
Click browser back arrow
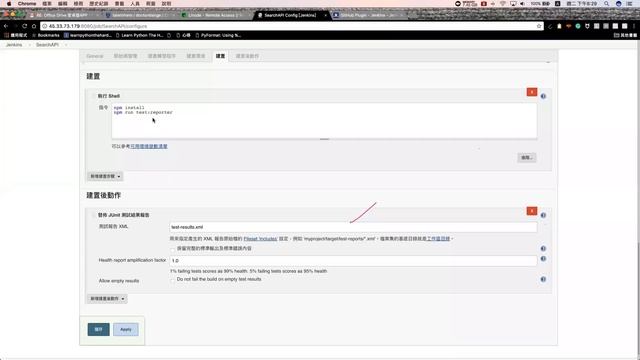[6, 26]
